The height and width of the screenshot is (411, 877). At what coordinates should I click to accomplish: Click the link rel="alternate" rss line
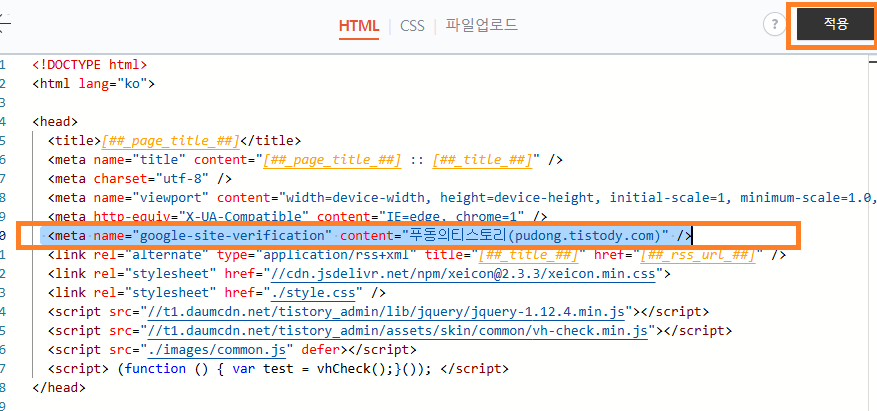click(417, 255)
